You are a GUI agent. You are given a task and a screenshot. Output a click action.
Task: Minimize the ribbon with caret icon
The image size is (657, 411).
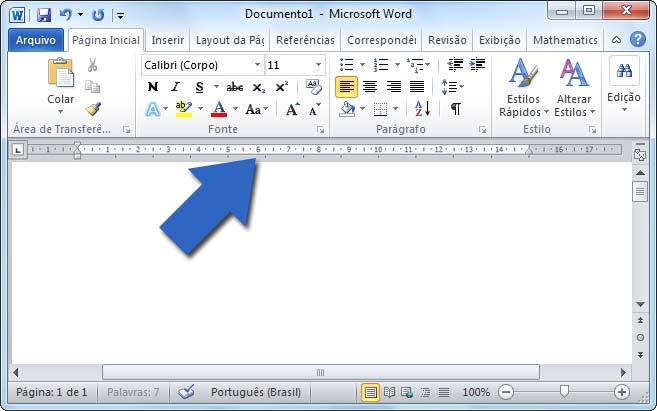click(x=616, y=40)
